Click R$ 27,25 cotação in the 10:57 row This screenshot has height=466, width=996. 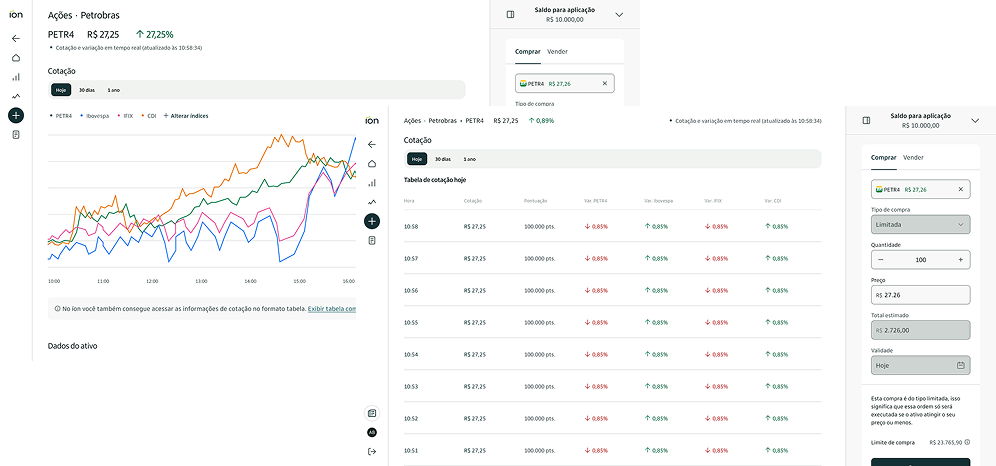475,258
